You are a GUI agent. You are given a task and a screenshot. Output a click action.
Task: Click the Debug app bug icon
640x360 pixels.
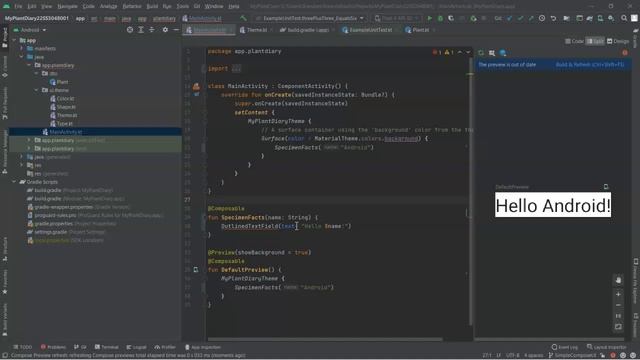(x=440, y=18)
